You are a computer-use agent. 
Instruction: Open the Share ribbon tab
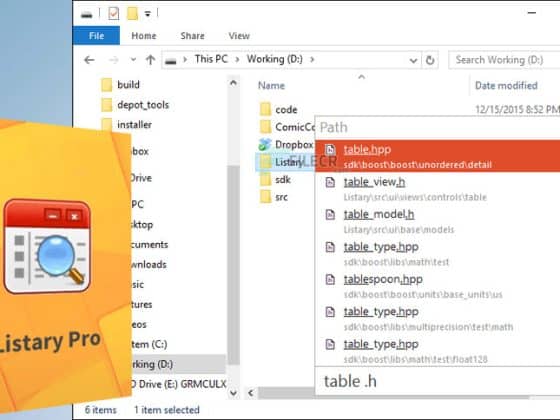pos(192,36)
